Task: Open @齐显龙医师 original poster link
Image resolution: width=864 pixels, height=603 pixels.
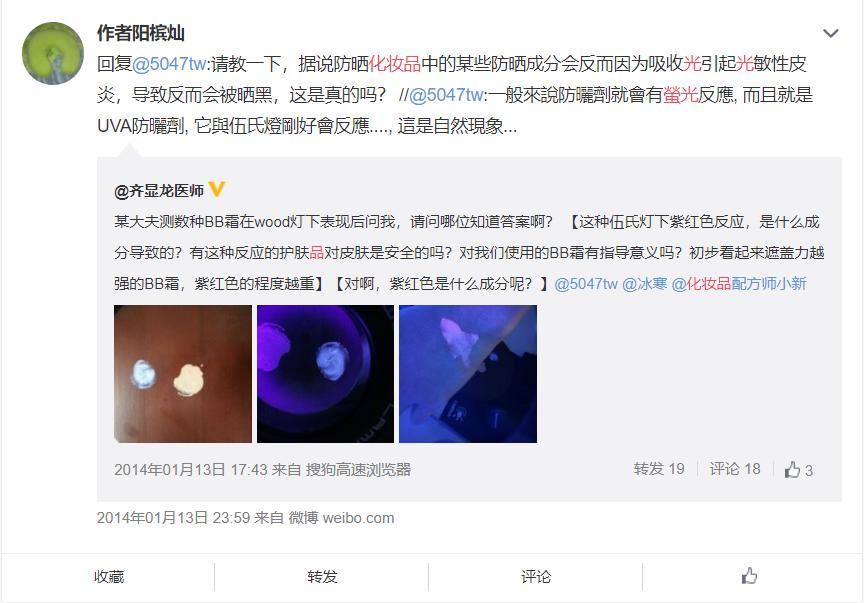Action: (x=159, y=191)
